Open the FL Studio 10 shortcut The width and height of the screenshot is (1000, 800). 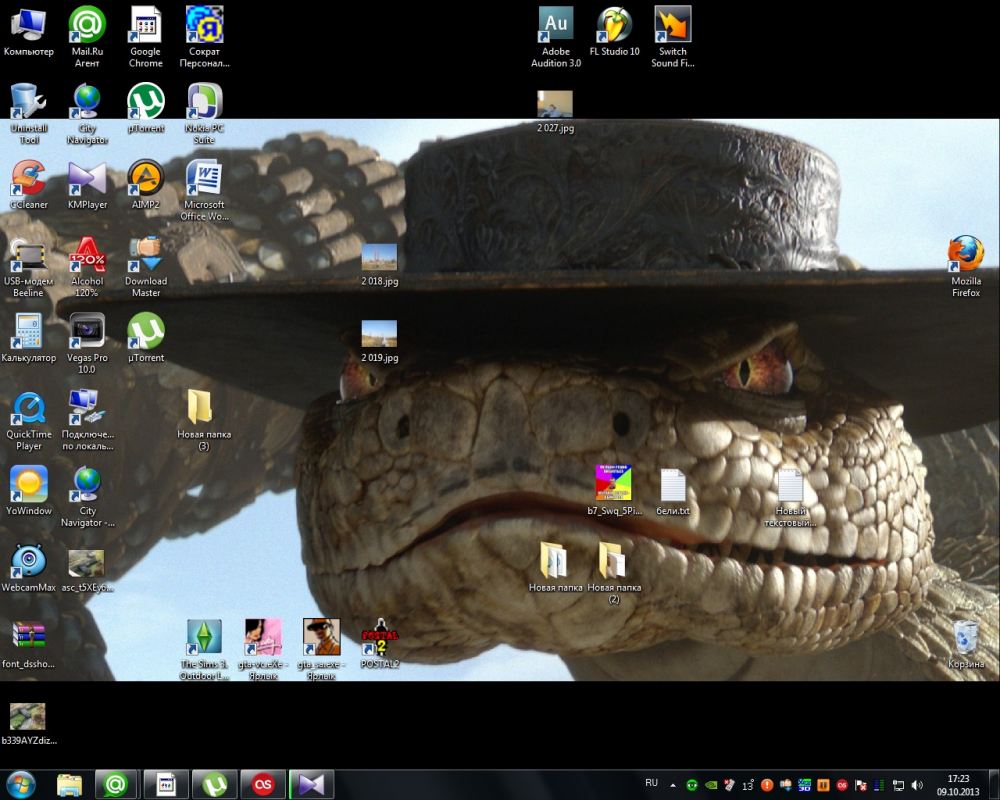tap(614, 32)
